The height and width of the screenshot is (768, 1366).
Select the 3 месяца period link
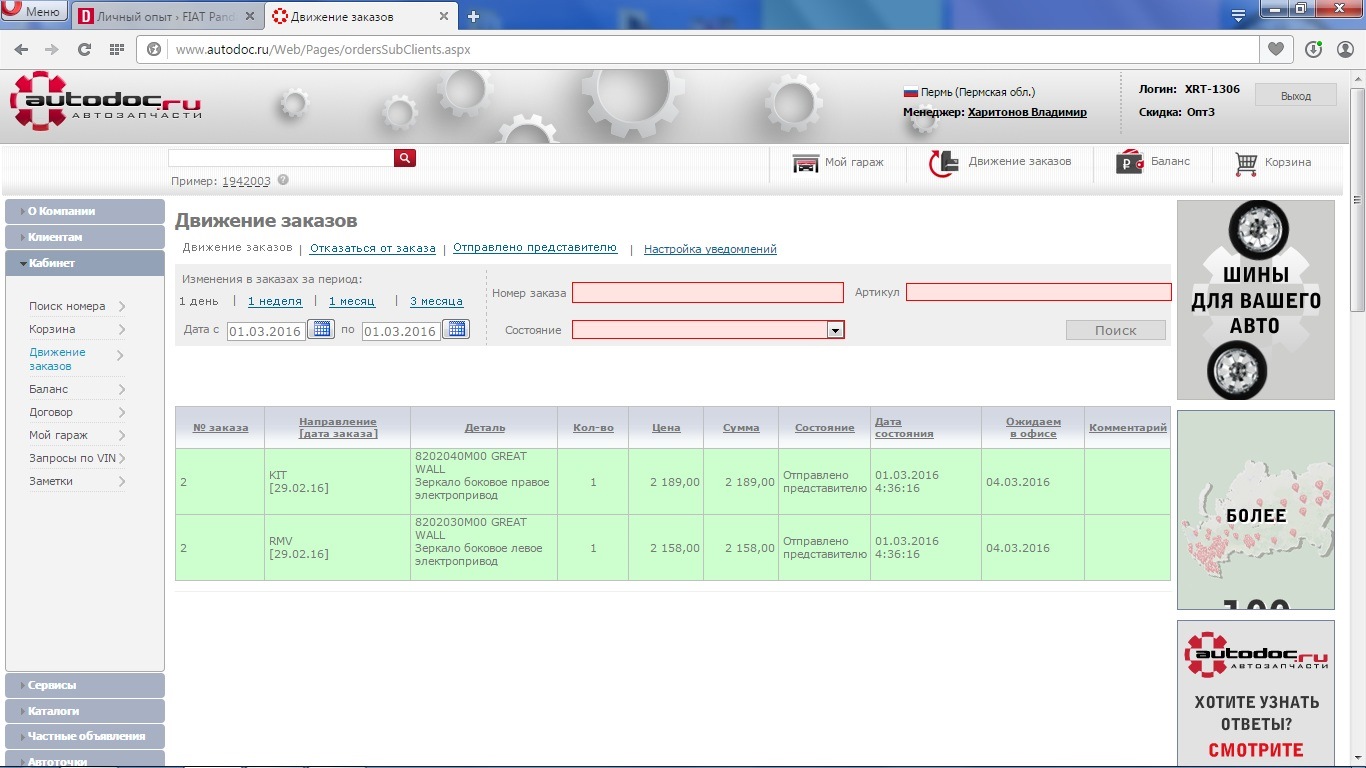tap(436, 301)
